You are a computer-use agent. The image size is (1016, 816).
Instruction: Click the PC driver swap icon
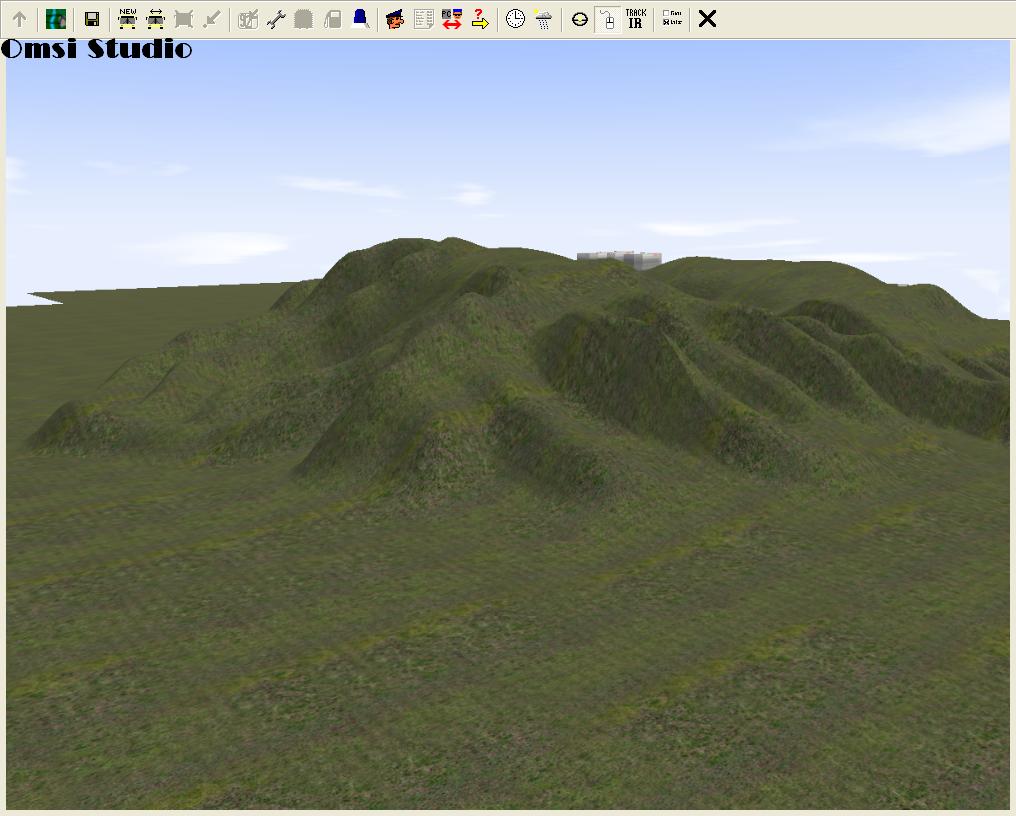(x=451, y=19)
